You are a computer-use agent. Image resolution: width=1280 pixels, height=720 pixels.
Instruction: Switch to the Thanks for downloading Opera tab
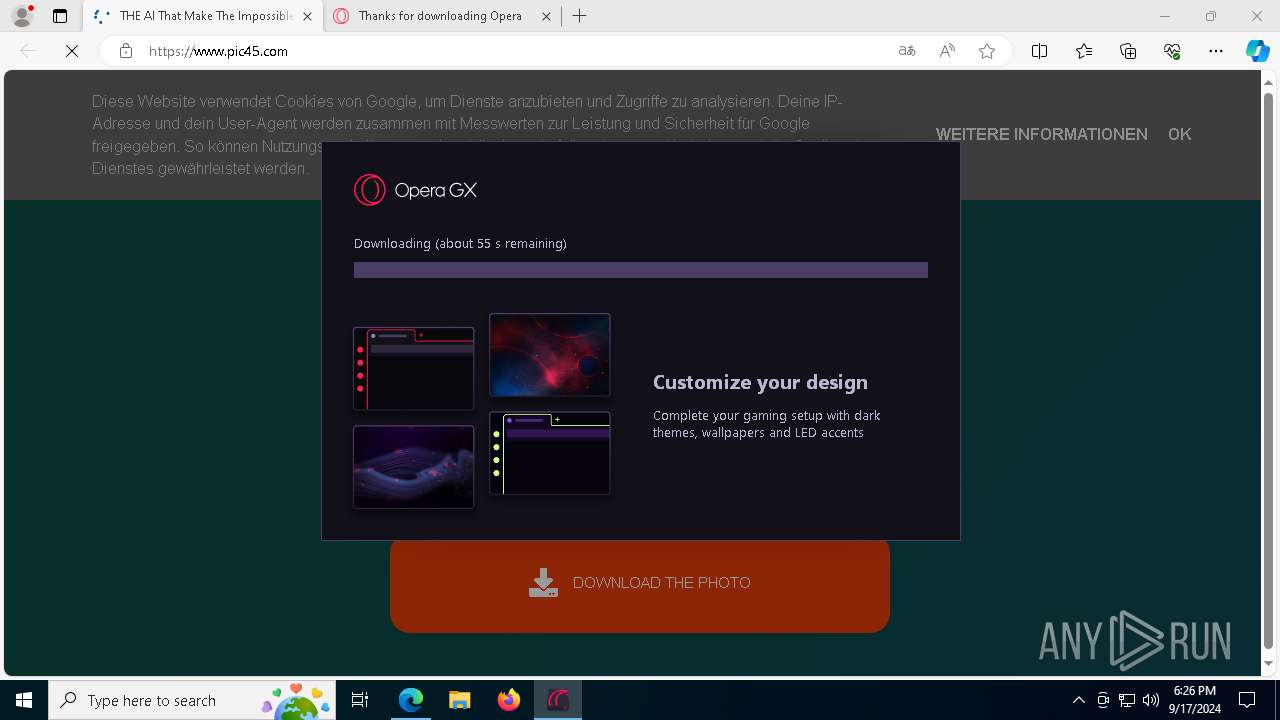point(440,16)
